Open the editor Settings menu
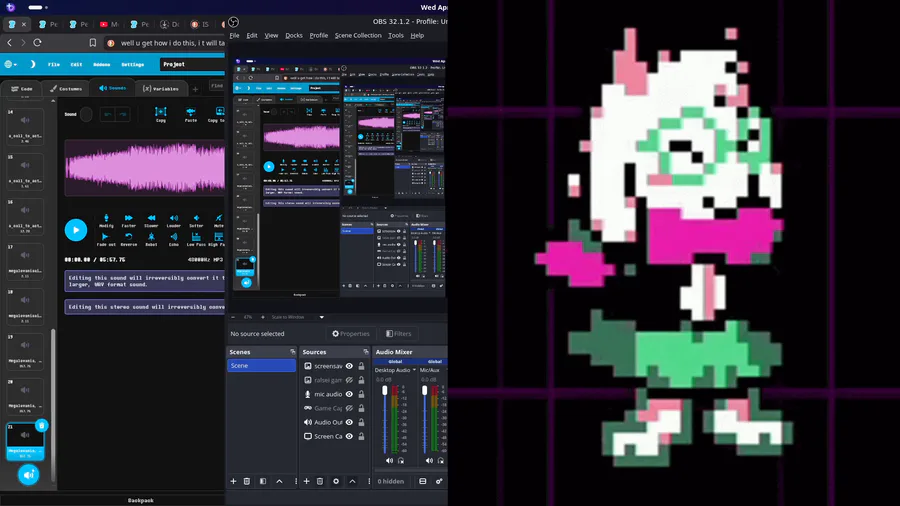This screenshot has height=506, width=900. pyautogui.click(x=133, y=65)
